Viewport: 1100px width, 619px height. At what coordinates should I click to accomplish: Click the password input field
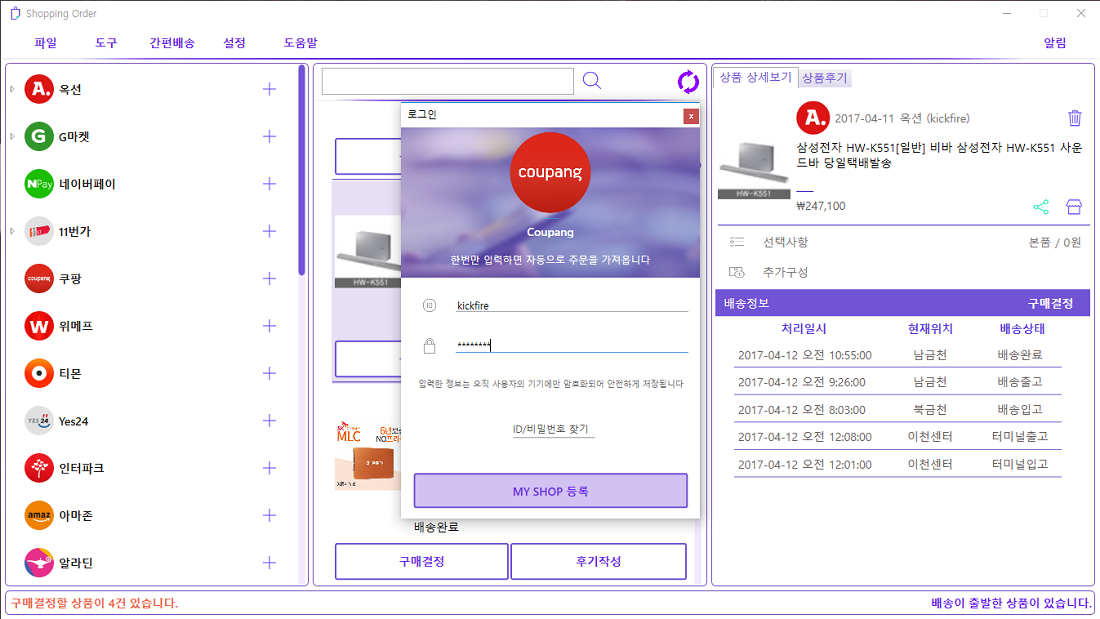tap(572, 345)
